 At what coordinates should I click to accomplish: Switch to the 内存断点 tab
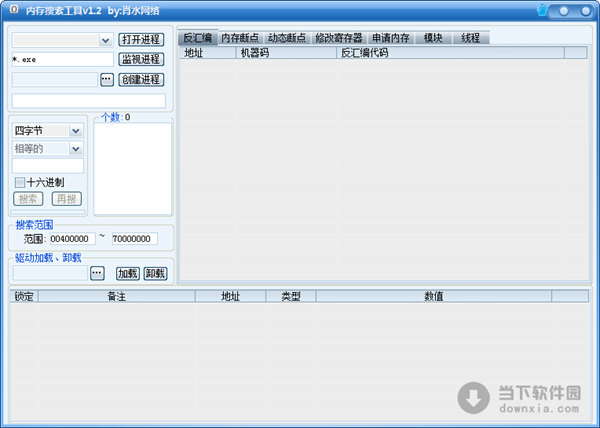pos(240,38)
